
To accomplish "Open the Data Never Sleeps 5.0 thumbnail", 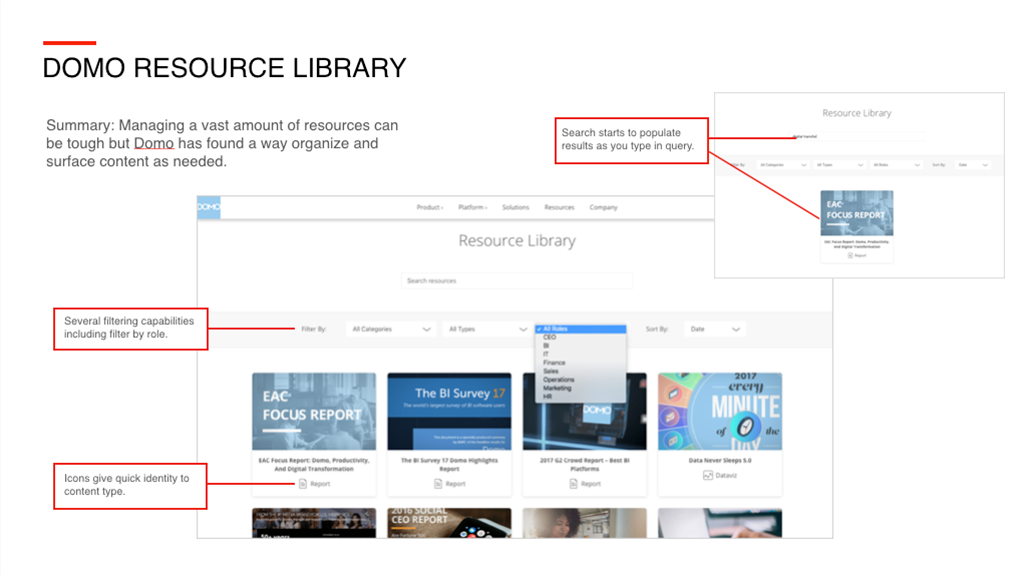I will point(720,412).
